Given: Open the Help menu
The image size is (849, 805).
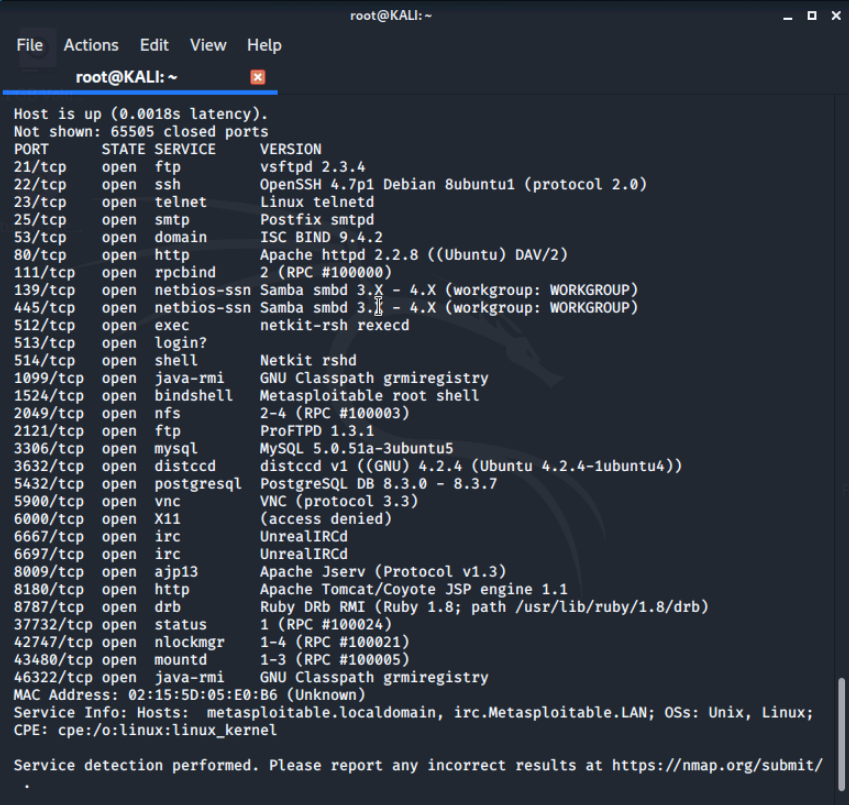Looking at the screenshot, I should point(264,45).
